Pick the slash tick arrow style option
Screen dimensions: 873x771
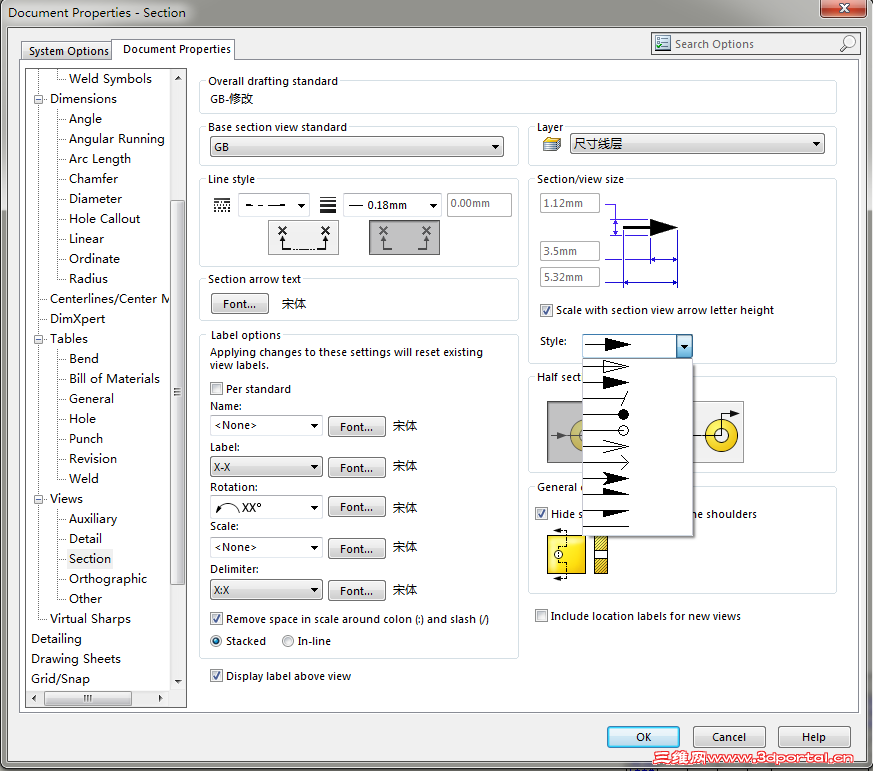[606, 399]
